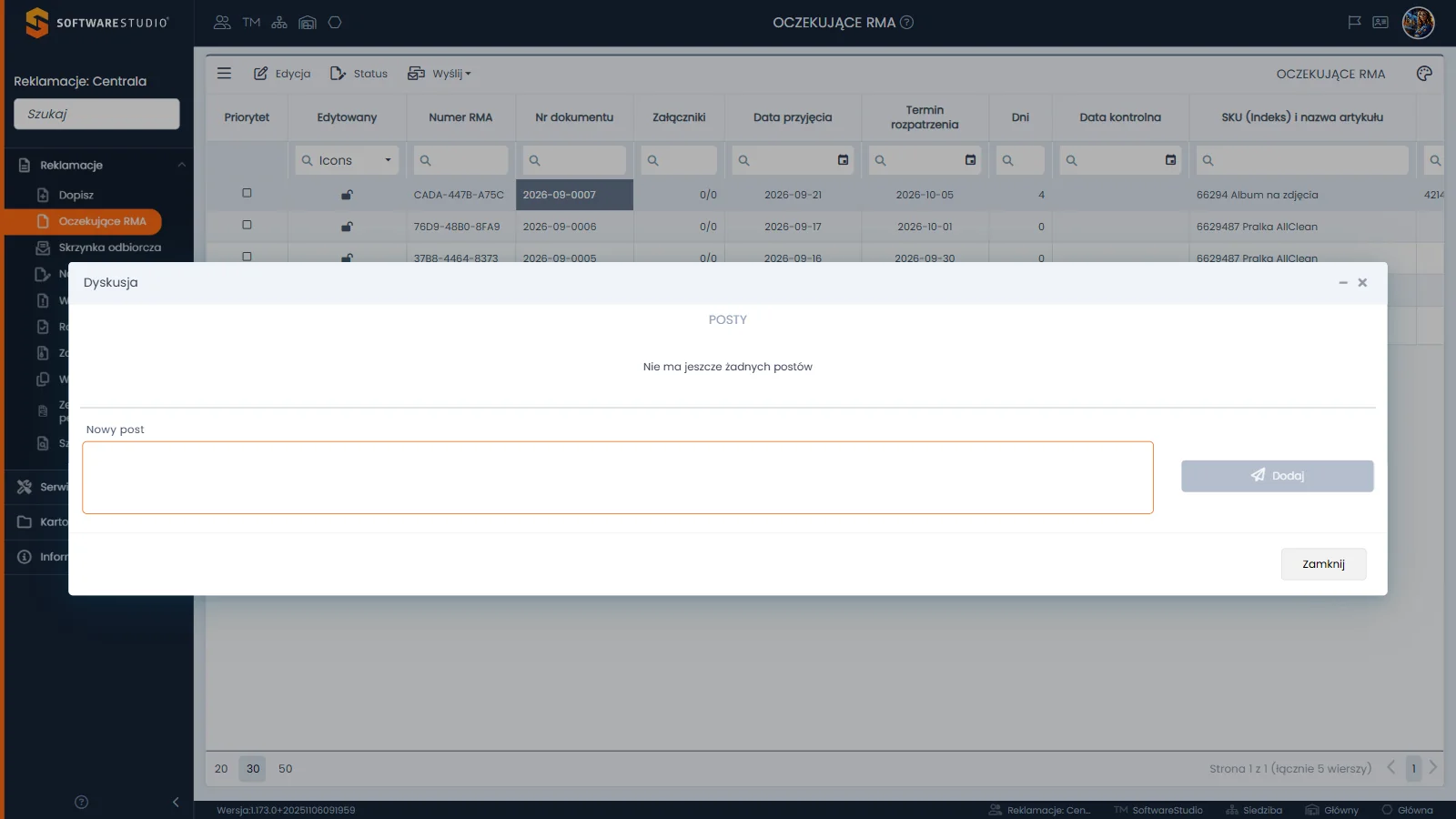Image resolution: width=1456 pixels, height=819 pixels.
Task: Open Dopisz in the sidebar menu
Action: point(76,195)
